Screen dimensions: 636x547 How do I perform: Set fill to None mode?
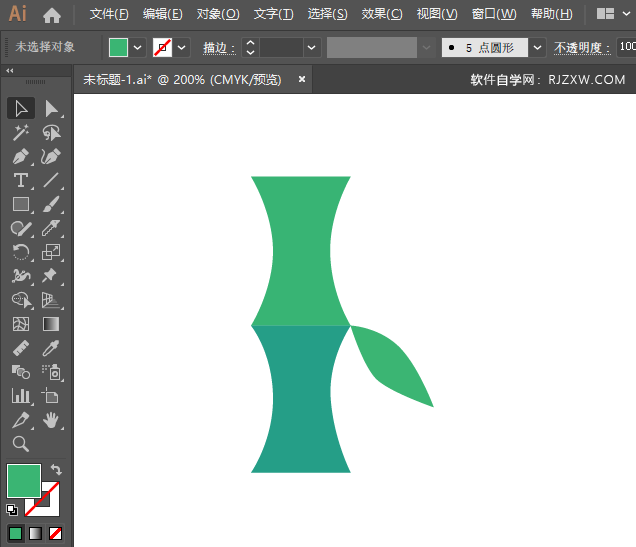tap(56, 533)
